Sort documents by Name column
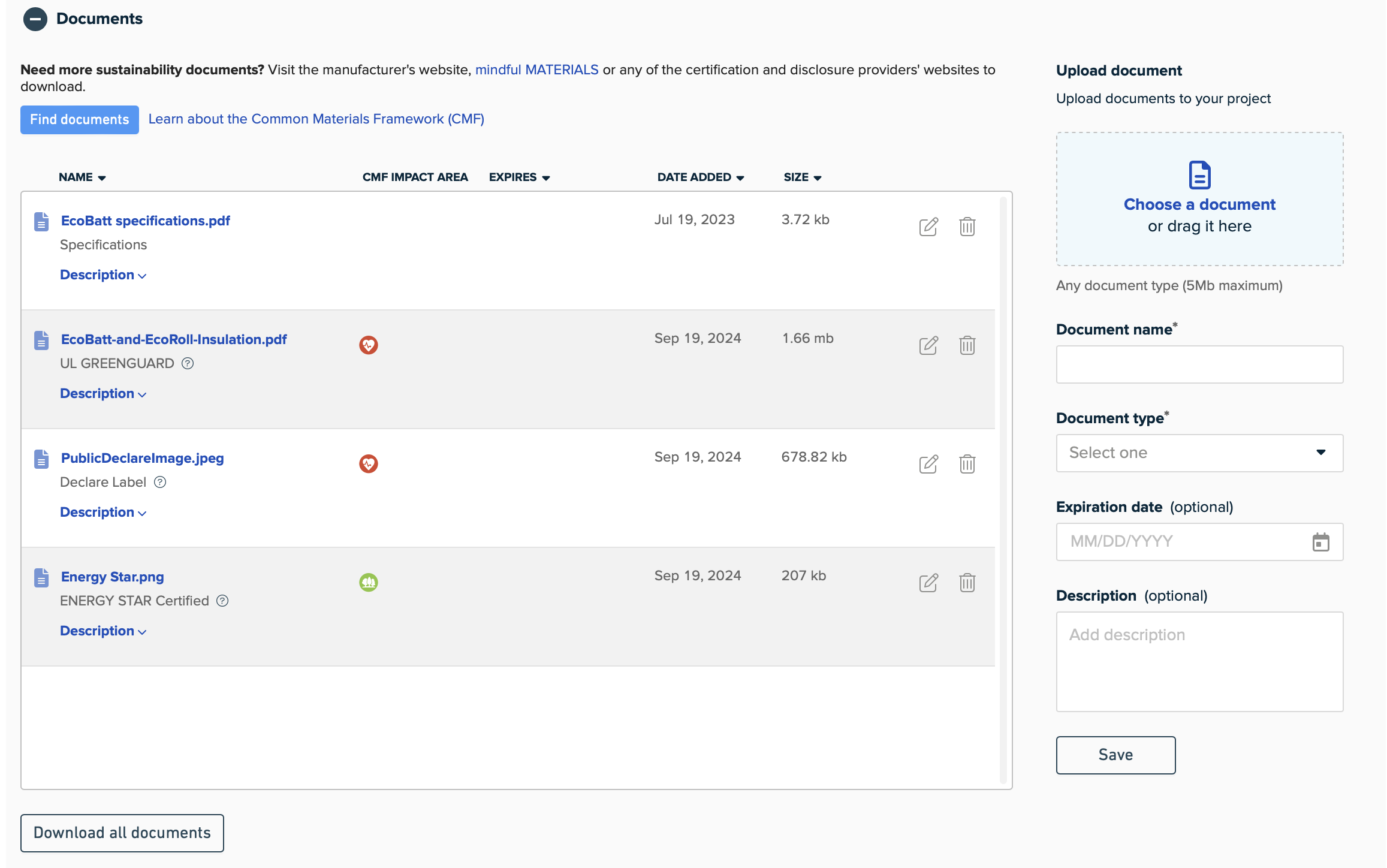1387x868 pixels. [82, 177]
